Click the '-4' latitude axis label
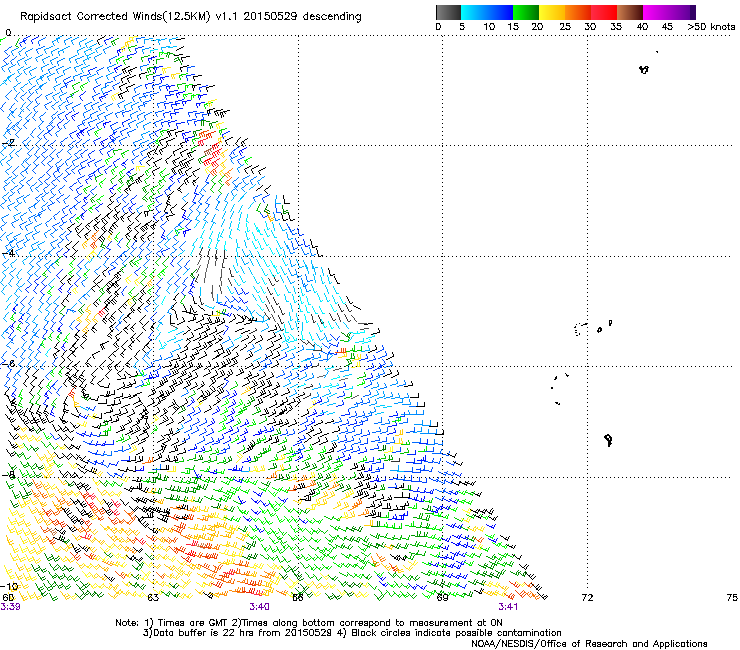The width and height of the screenshot is (740, 650). click(x=8, y=253)
